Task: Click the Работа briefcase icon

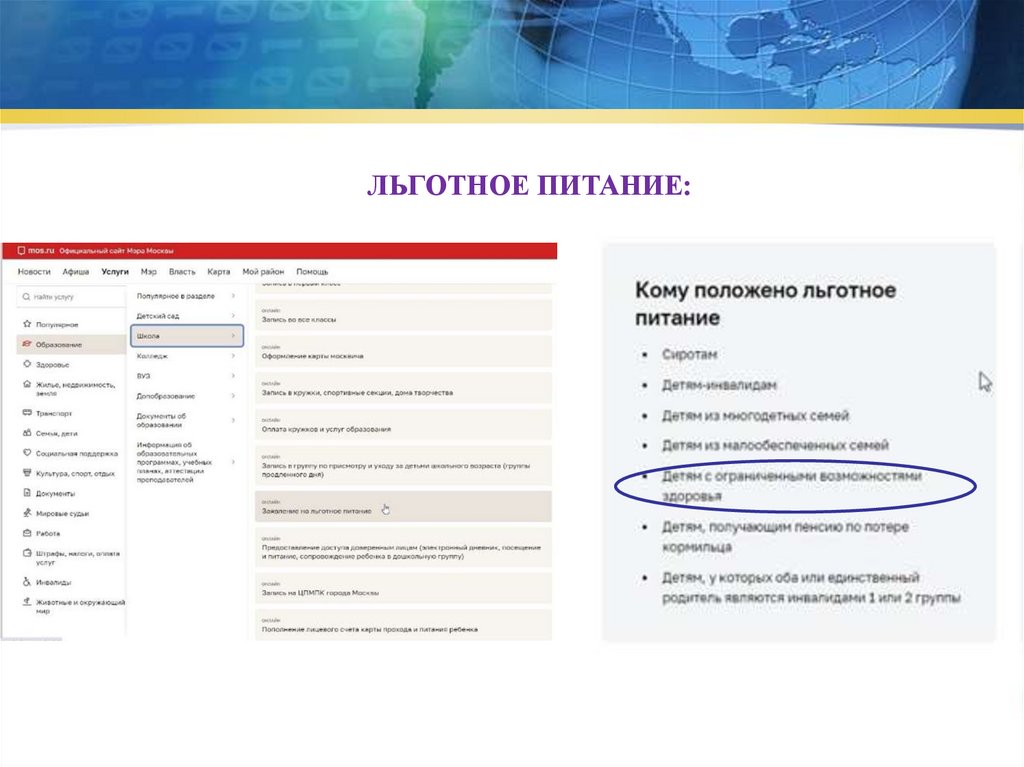Action: click(27, 533)
